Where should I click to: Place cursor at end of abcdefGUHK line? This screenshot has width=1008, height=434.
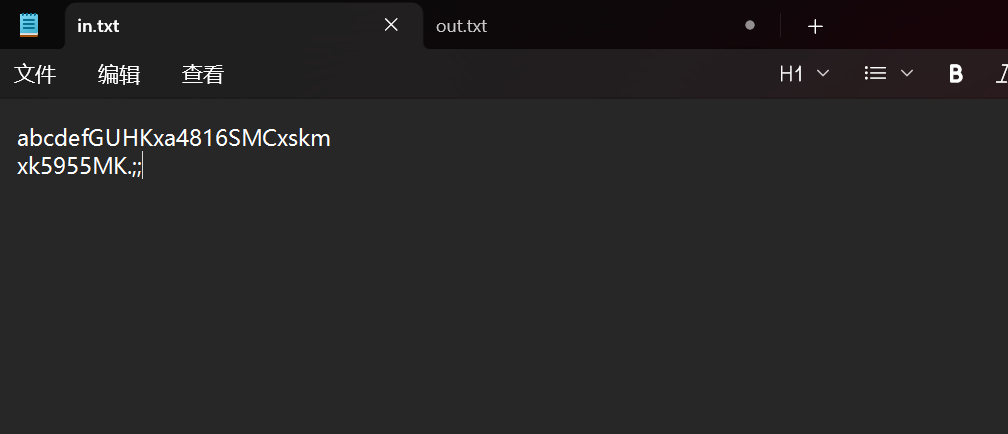331,138
